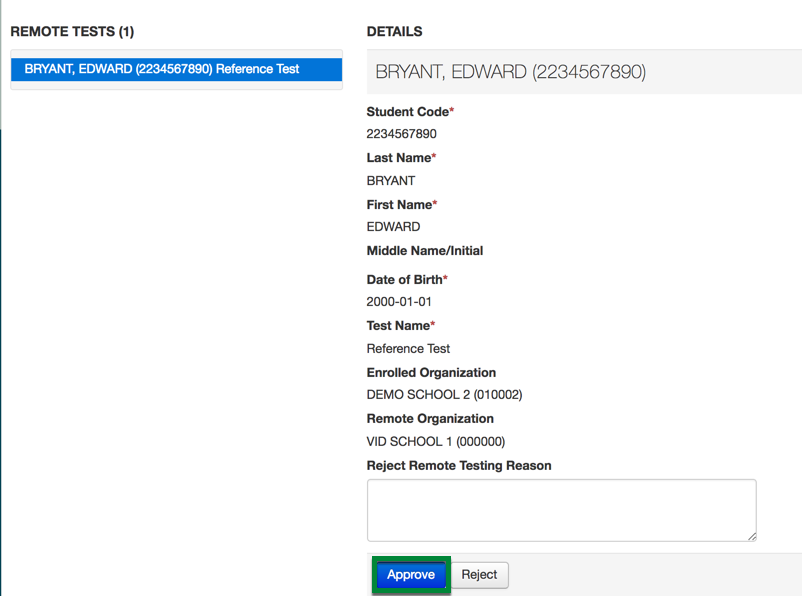Screen dimensions: 802x596
Task: Click the REMOTE TESTS (1) heading
Action: (72, 32)
